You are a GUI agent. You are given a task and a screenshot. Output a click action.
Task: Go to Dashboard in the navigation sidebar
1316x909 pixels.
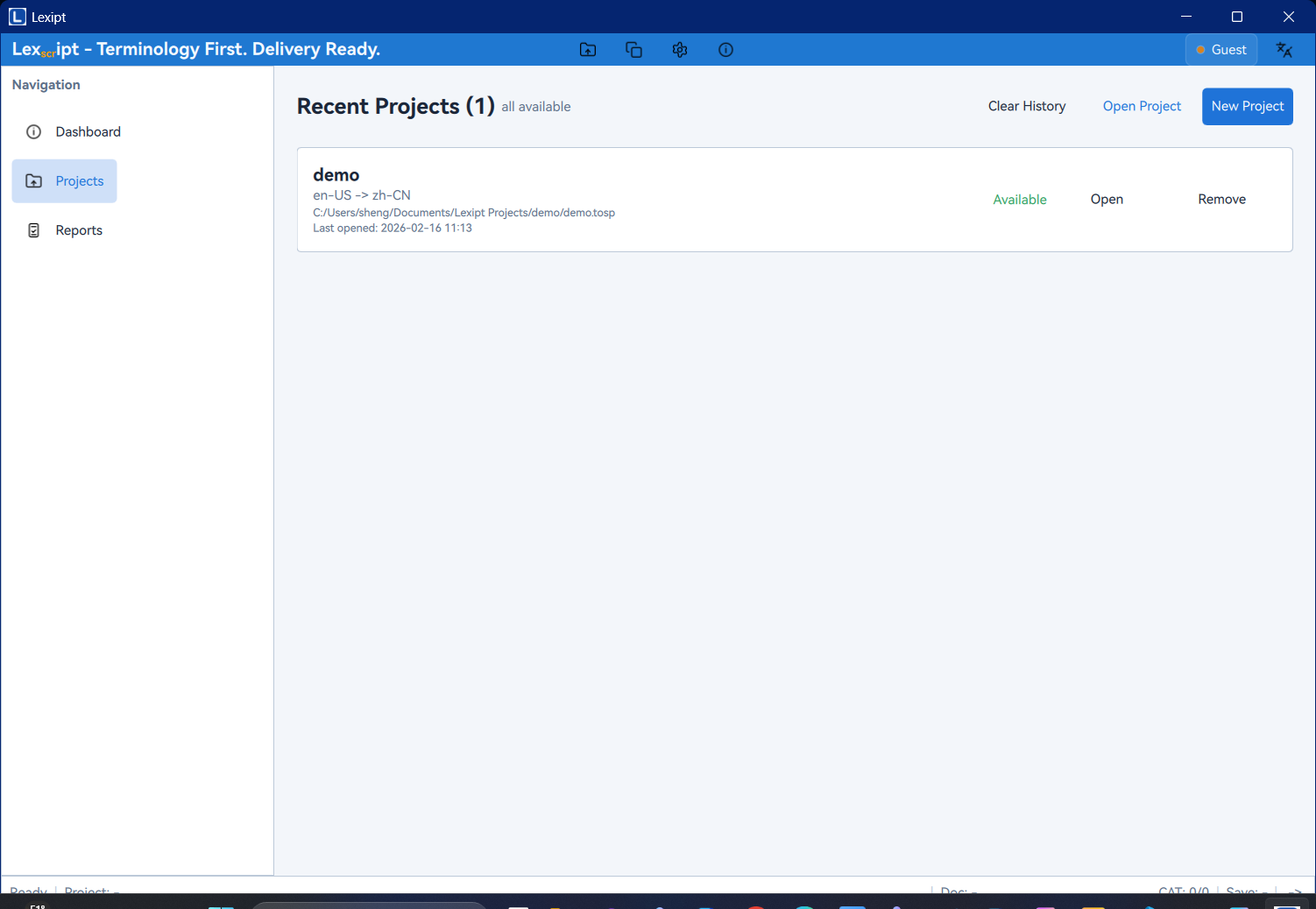pos(88,132)
